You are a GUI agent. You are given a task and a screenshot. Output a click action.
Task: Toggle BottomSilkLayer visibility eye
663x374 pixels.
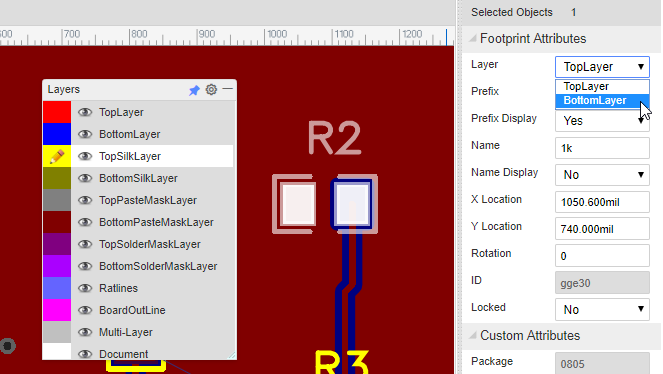[x=85, y=178]
